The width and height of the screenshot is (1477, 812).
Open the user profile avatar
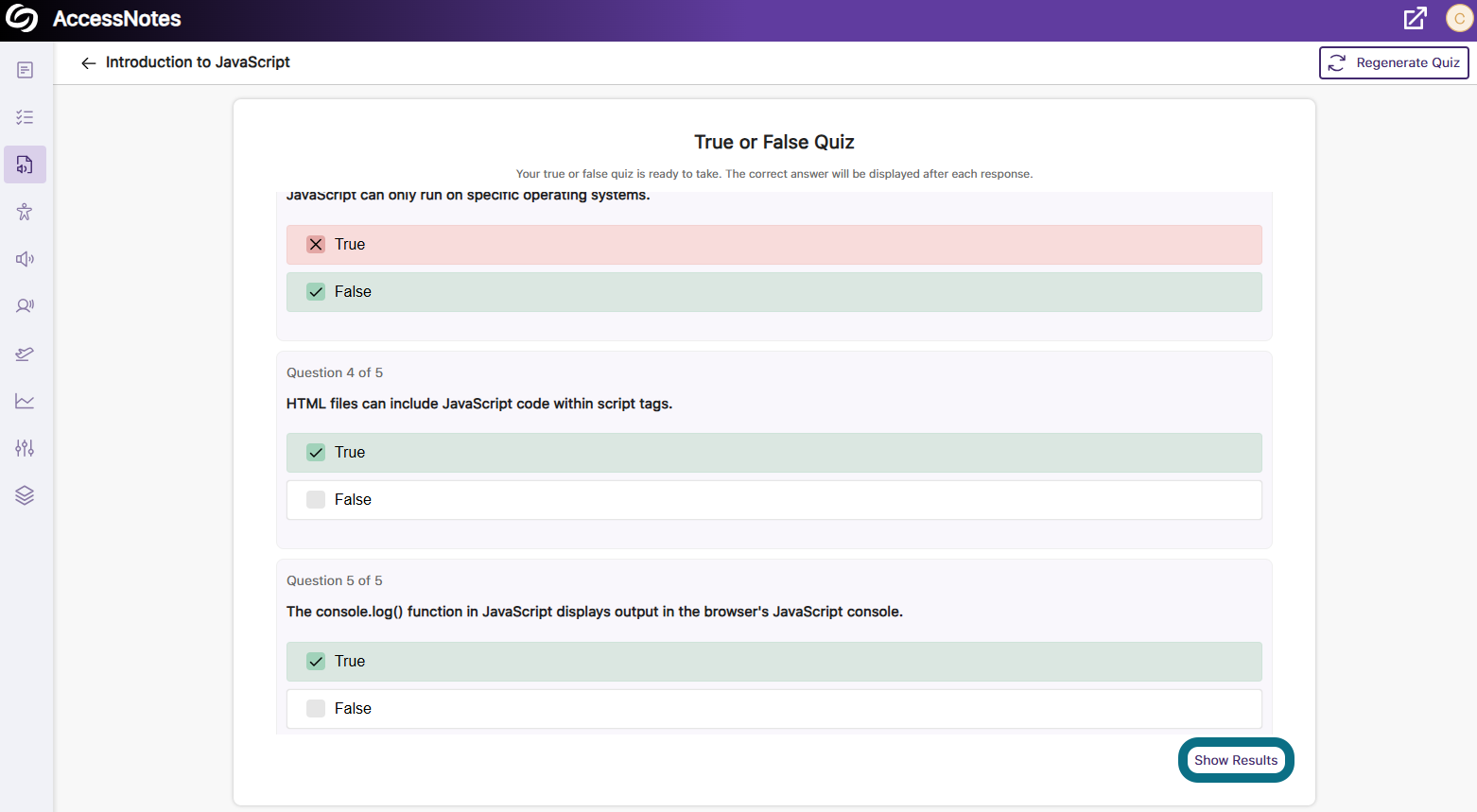point(1459,18)
